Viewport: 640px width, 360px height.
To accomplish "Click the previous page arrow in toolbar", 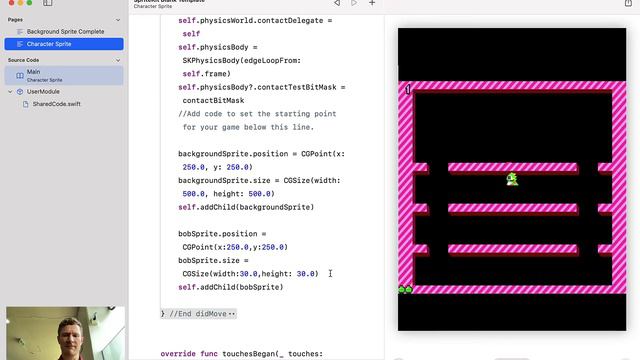I will click(337, 3).
